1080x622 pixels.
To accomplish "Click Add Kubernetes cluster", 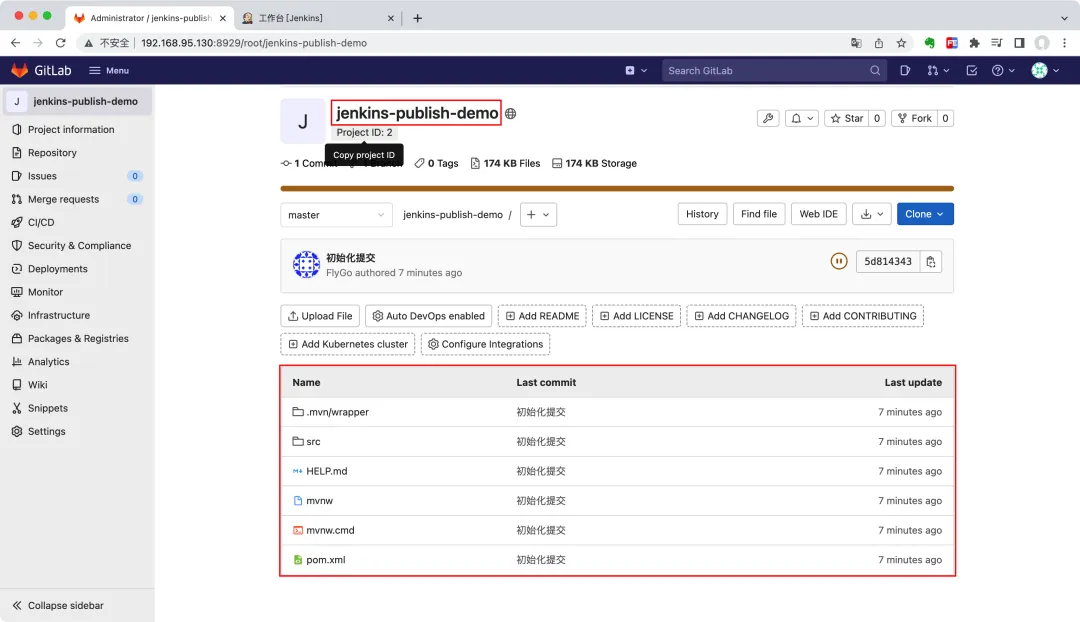I will coord(348,344).
